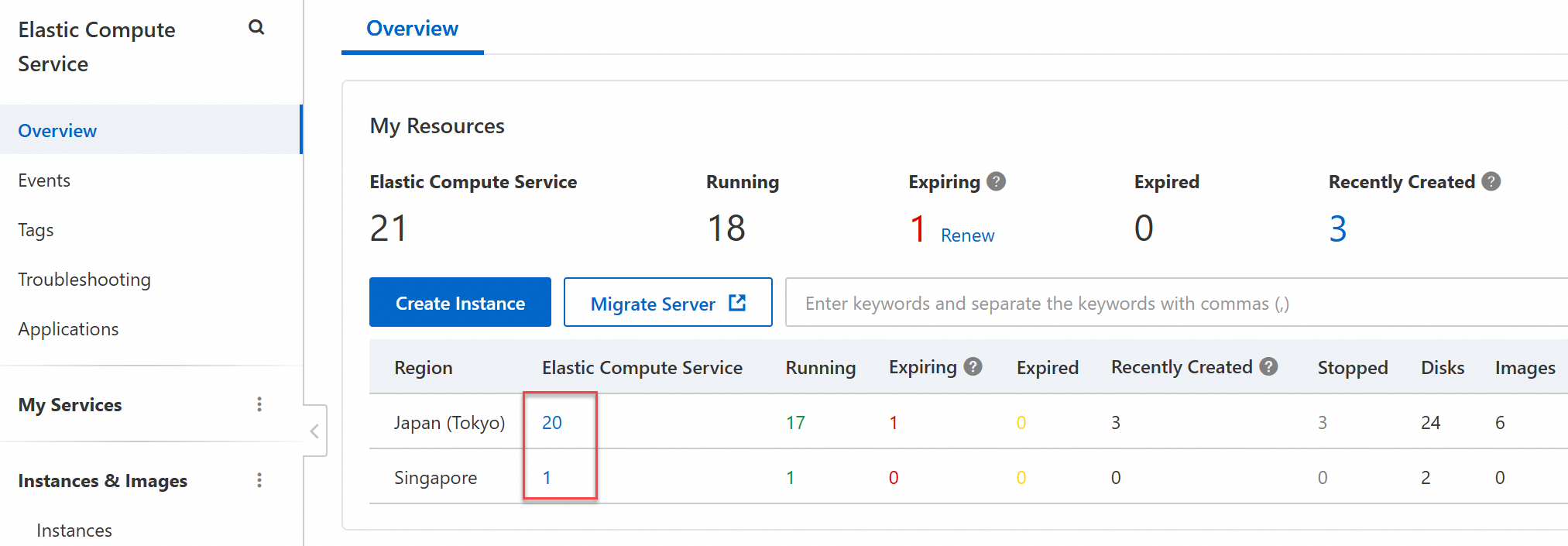Click the Instances & Images section heading
Screen dimensions: 1568x546
[x=103, y=481]
